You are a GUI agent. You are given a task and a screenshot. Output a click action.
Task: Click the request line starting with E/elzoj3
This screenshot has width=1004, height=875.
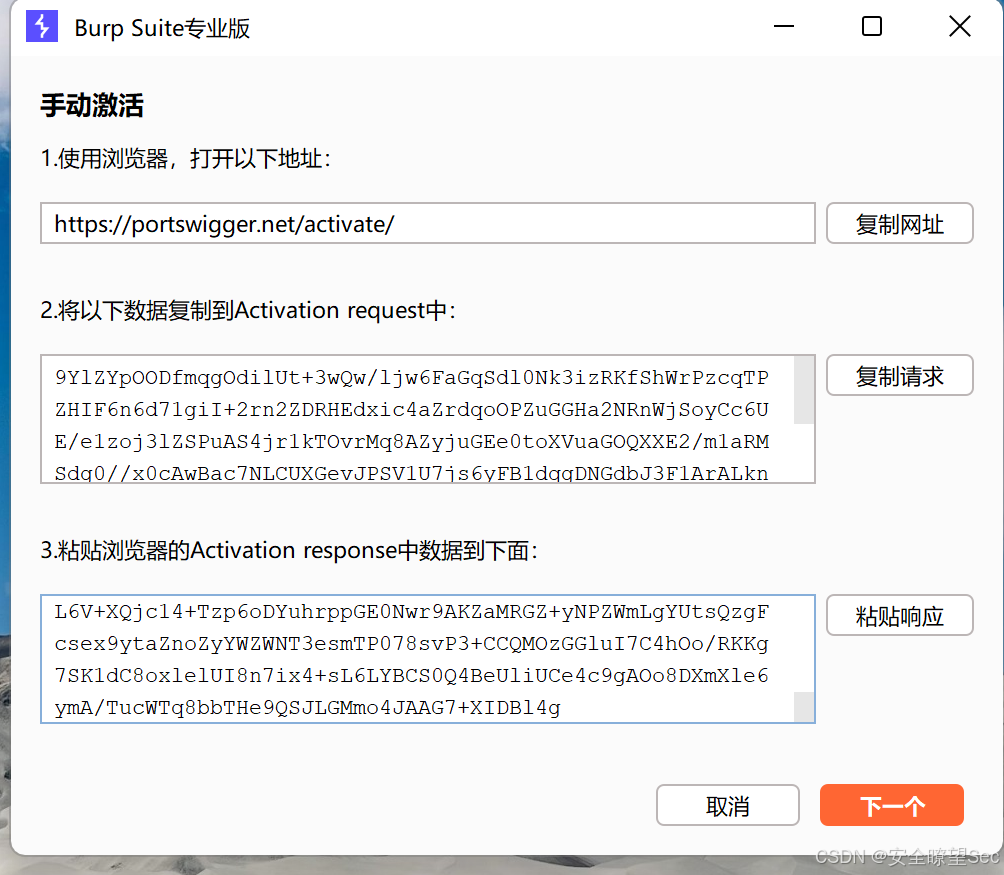(x=412, y=442)
